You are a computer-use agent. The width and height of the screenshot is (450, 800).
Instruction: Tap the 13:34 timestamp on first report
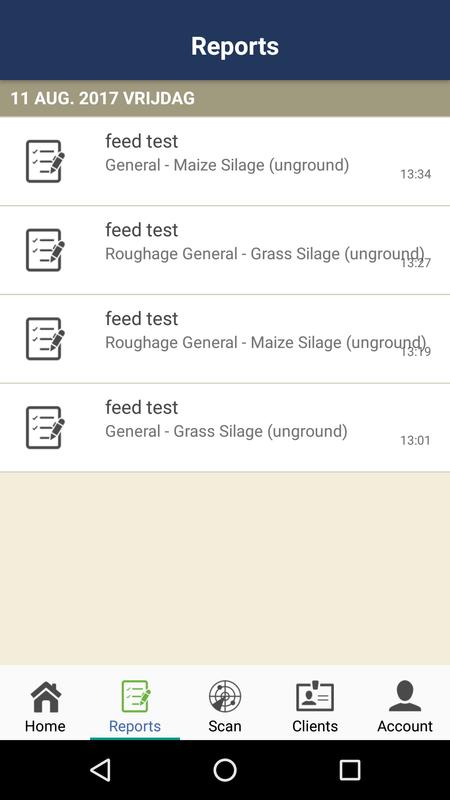[x=415, y=174]
